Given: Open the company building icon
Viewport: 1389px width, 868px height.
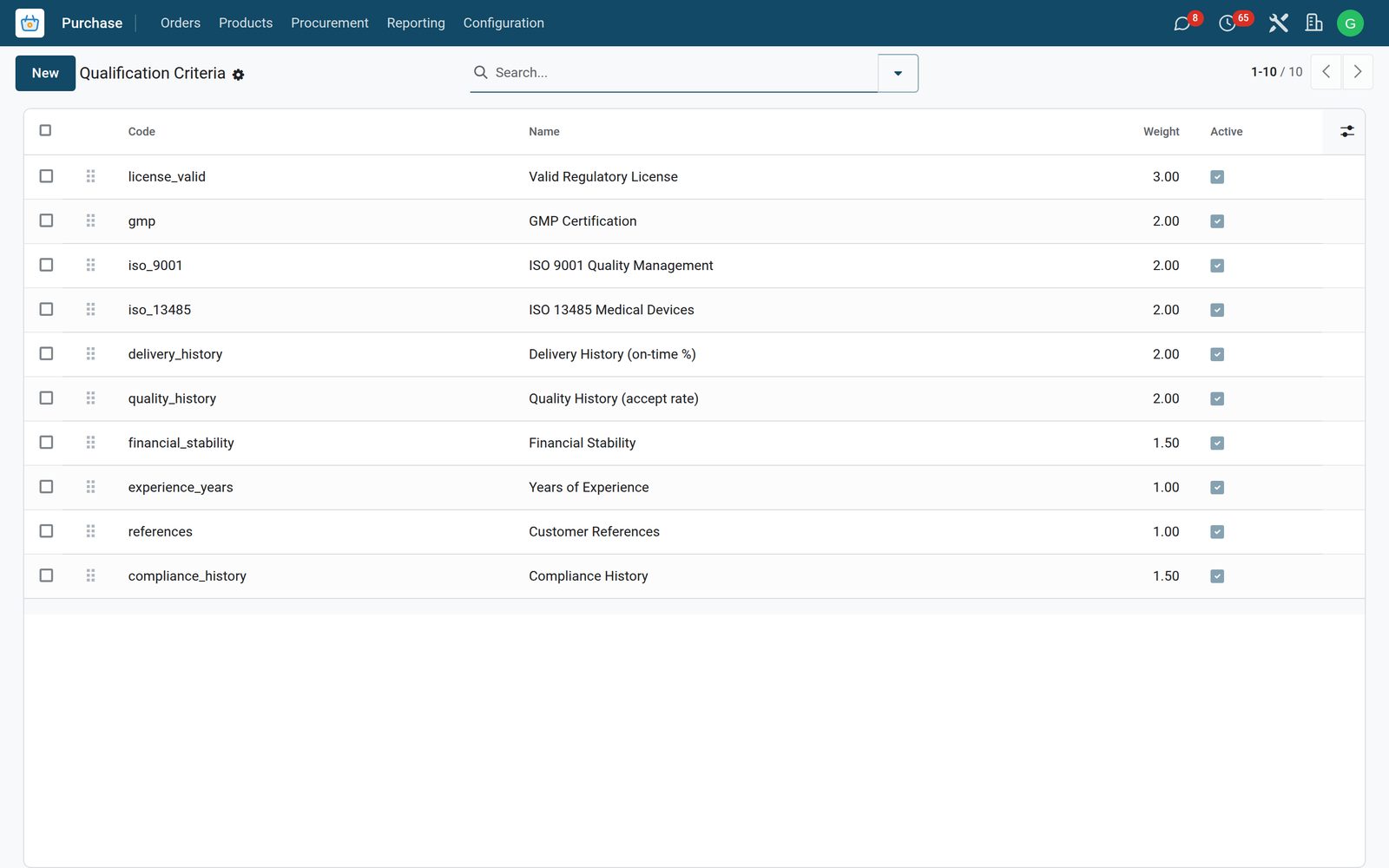Looking at the screenshot, I should tap(1313, 23).
